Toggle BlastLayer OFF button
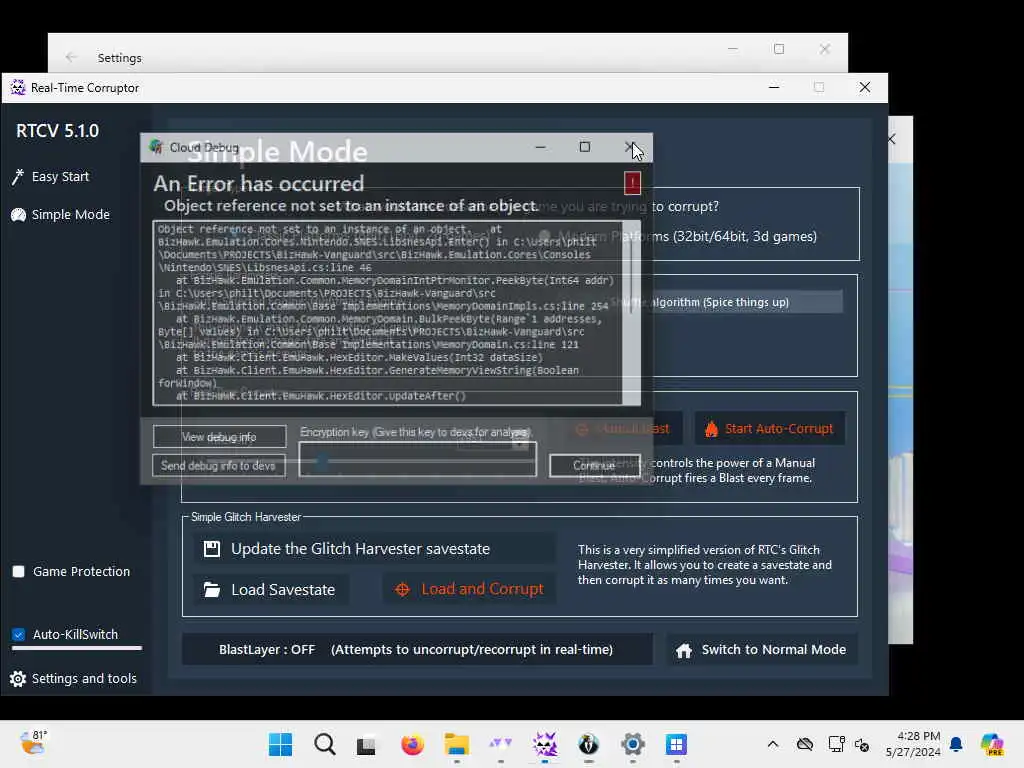1024x768 pixels. [417, 649]
